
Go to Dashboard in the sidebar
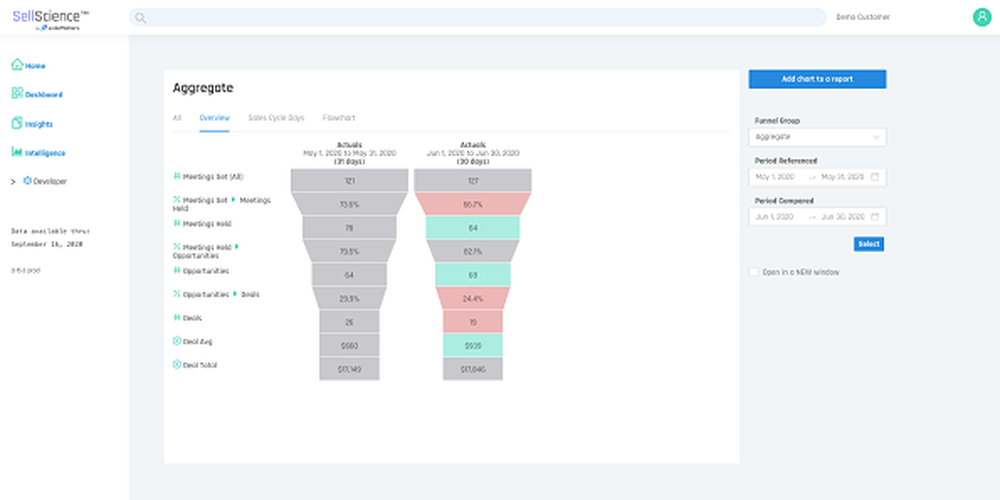pyautogui.click(x=43, y=94)
